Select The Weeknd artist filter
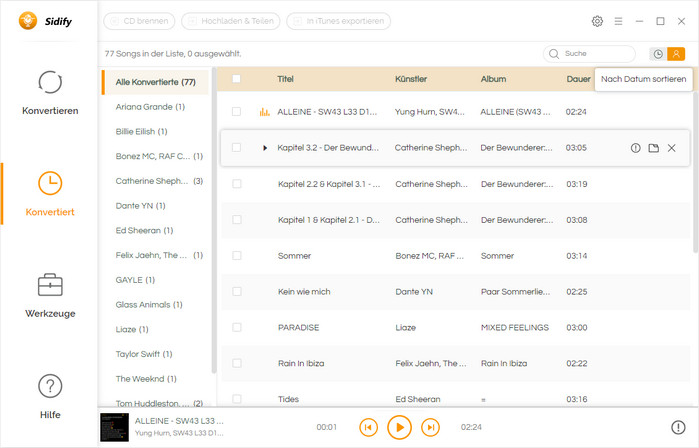Image resolution: width=699 pixels, height=448 pixels. pyautogui.click(x=146, y=379)
